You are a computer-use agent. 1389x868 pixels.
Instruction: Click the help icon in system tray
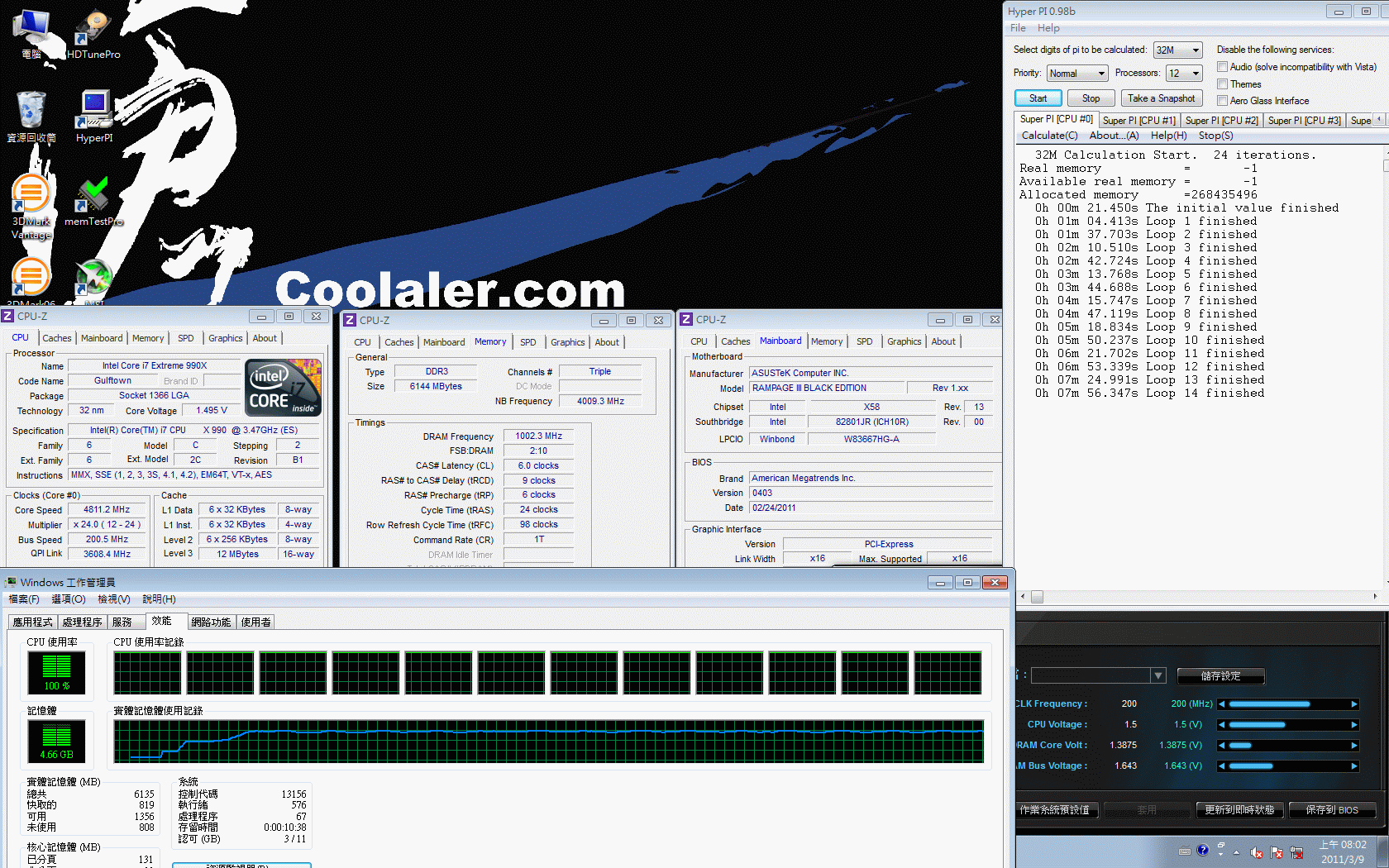point(1202,850)
